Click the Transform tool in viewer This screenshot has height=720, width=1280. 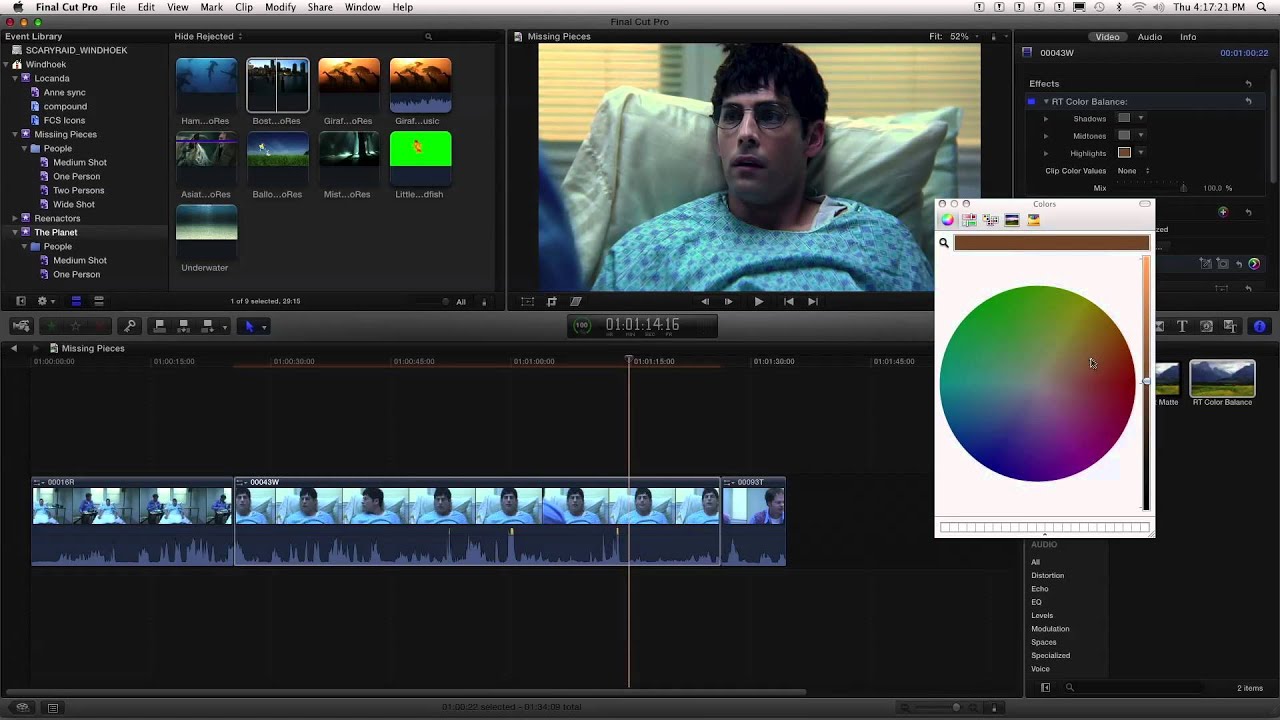point(527,301)
